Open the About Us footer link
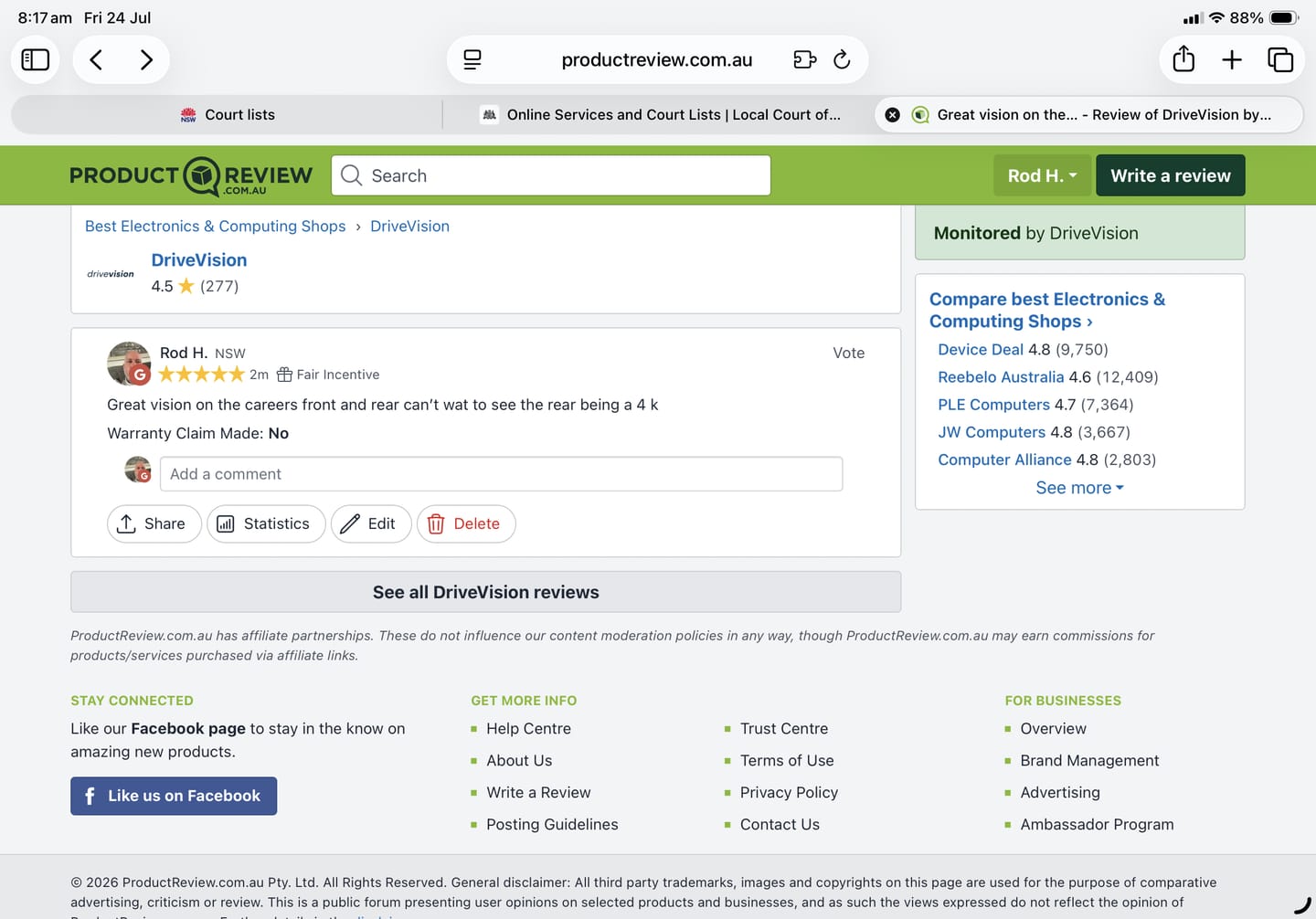Viewport: 1316px width, 919px height. pos(519,761)
